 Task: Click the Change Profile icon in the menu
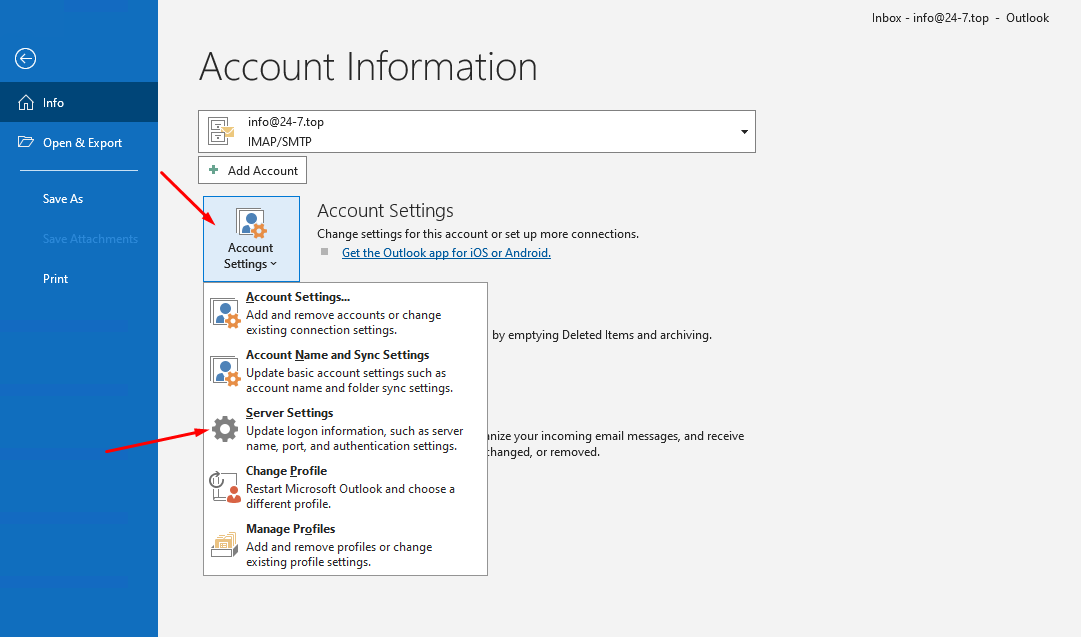(x=225, y=487)
